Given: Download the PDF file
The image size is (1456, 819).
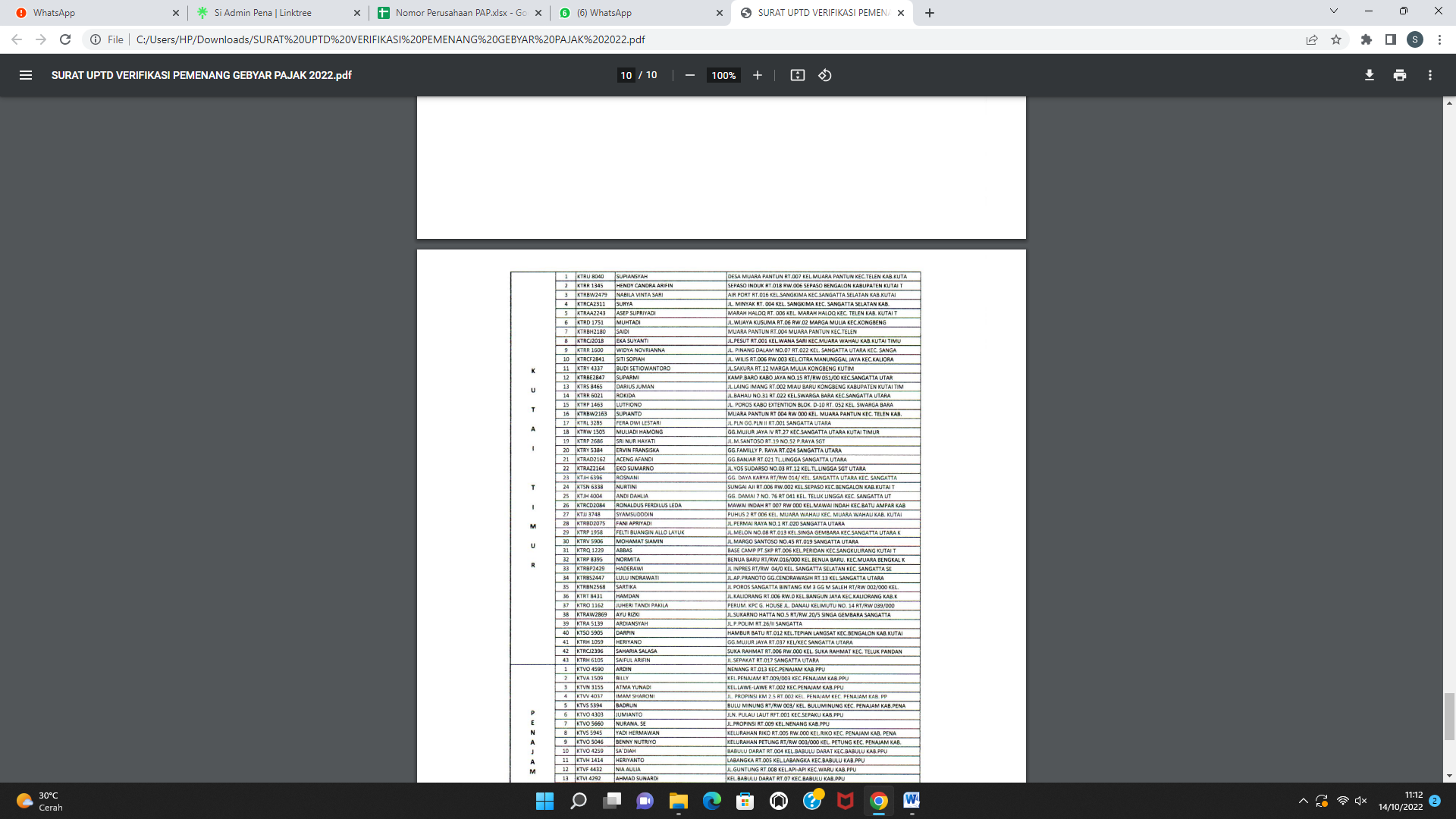Looking at the screenshot, I should pos(1369,75).
